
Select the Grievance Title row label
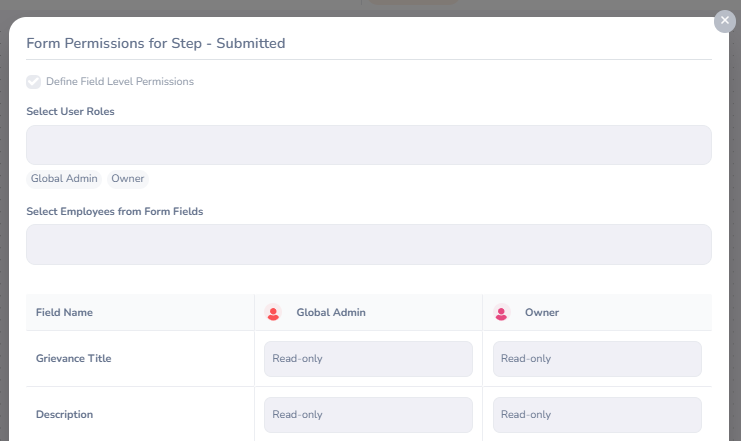tap(73, 359)
